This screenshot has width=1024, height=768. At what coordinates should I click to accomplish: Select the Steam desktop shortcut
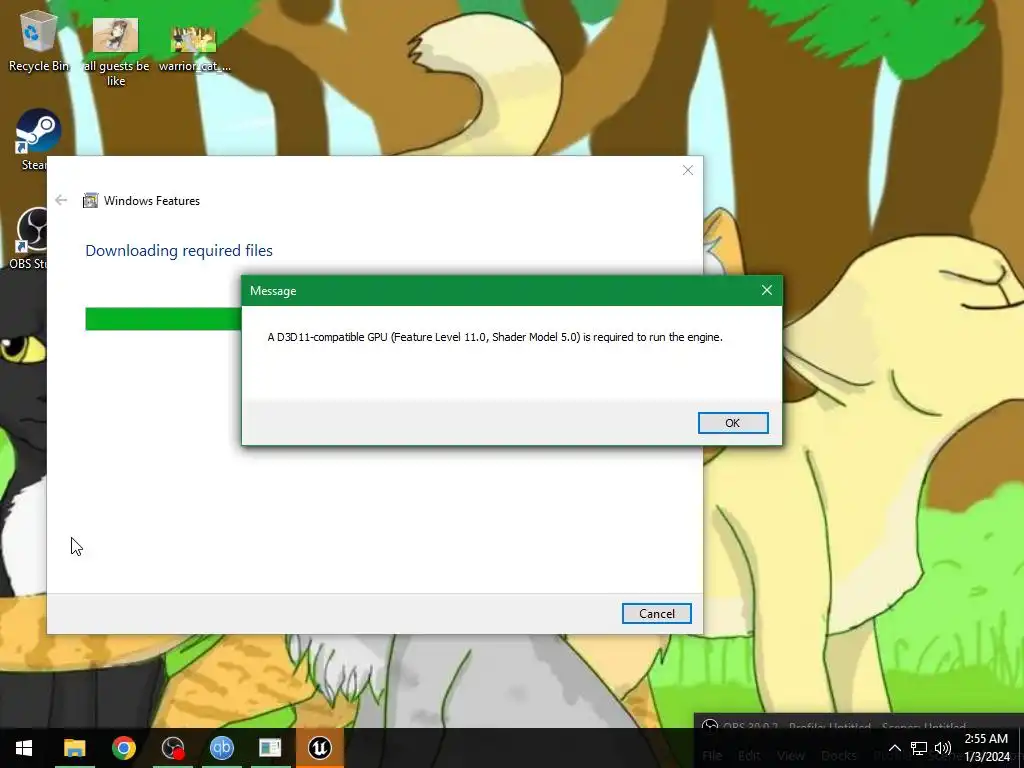37,139
